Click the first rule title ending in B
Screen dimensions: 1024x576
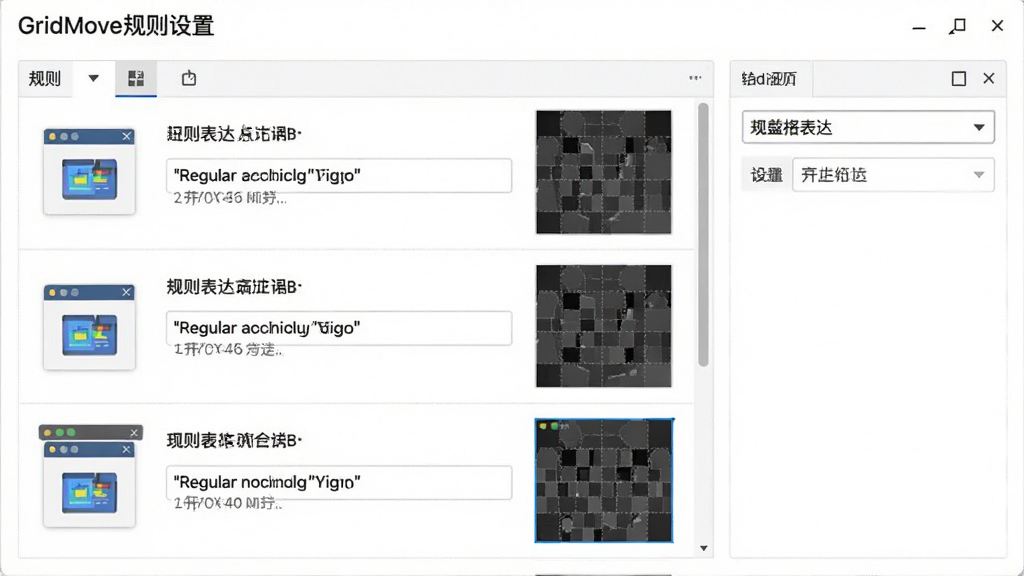pos(234,134)
